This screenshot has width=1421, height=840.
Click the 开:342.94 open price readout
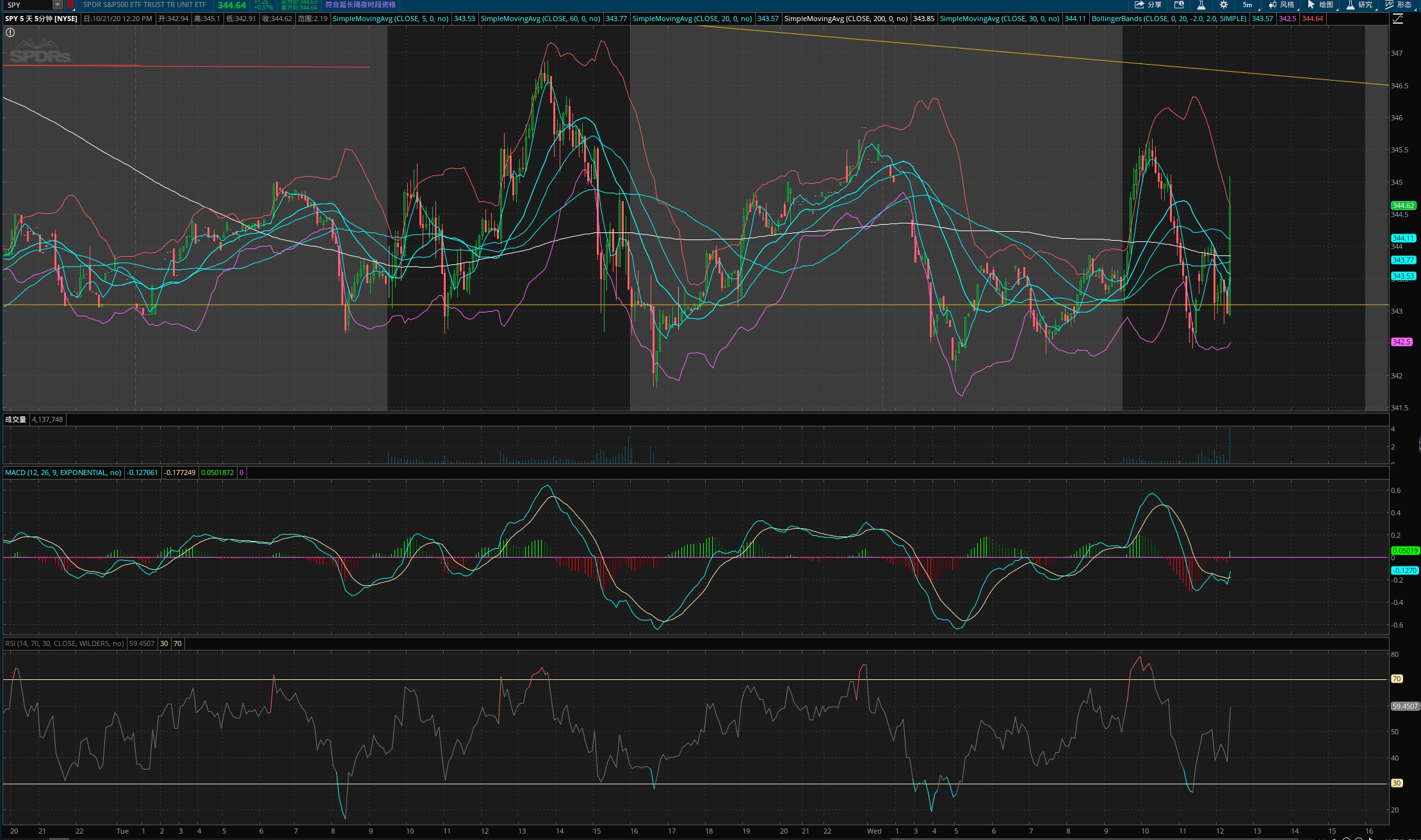[172, 19]
